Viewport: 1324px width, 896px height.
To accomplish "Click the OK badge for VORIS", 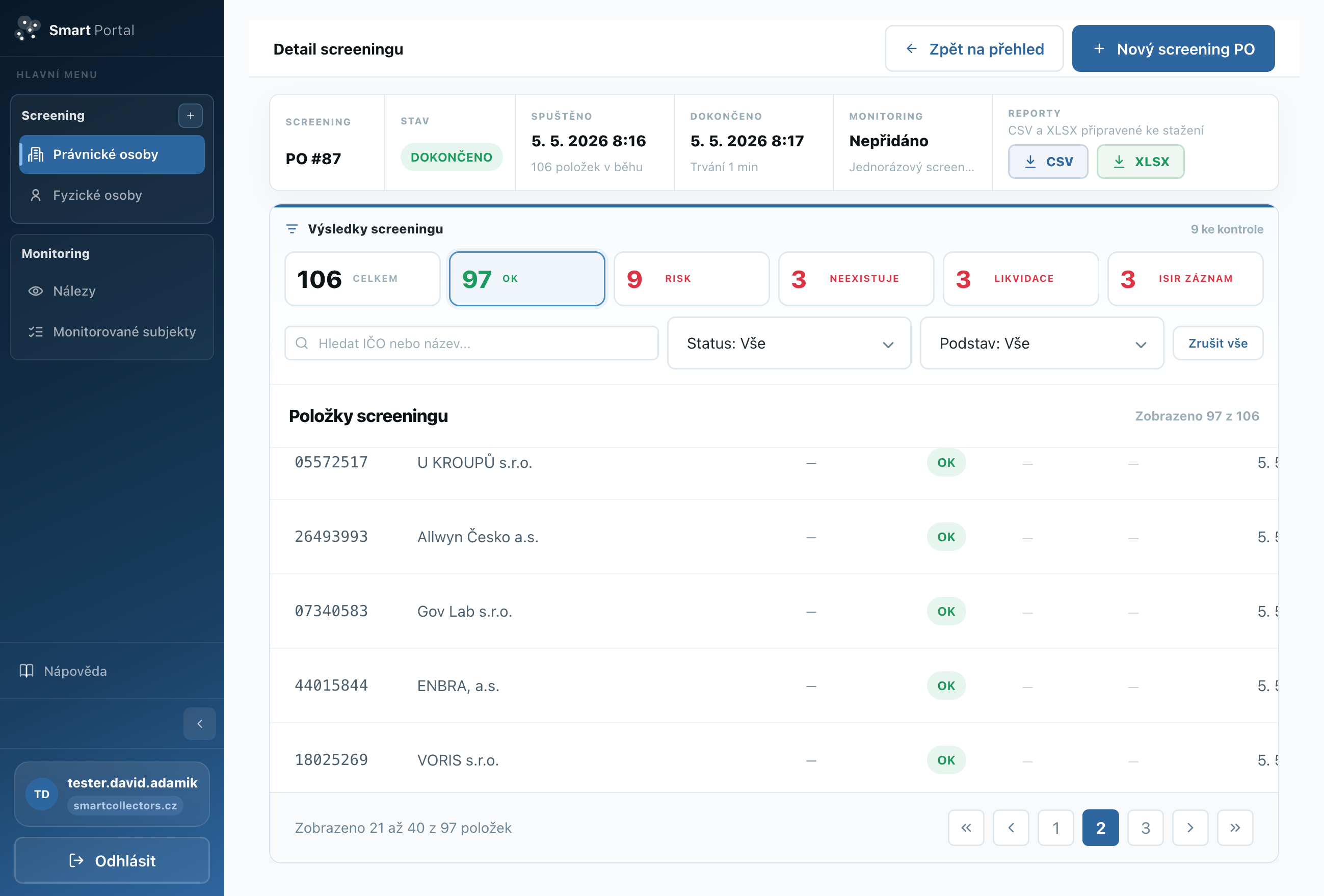I will point(946,760).
